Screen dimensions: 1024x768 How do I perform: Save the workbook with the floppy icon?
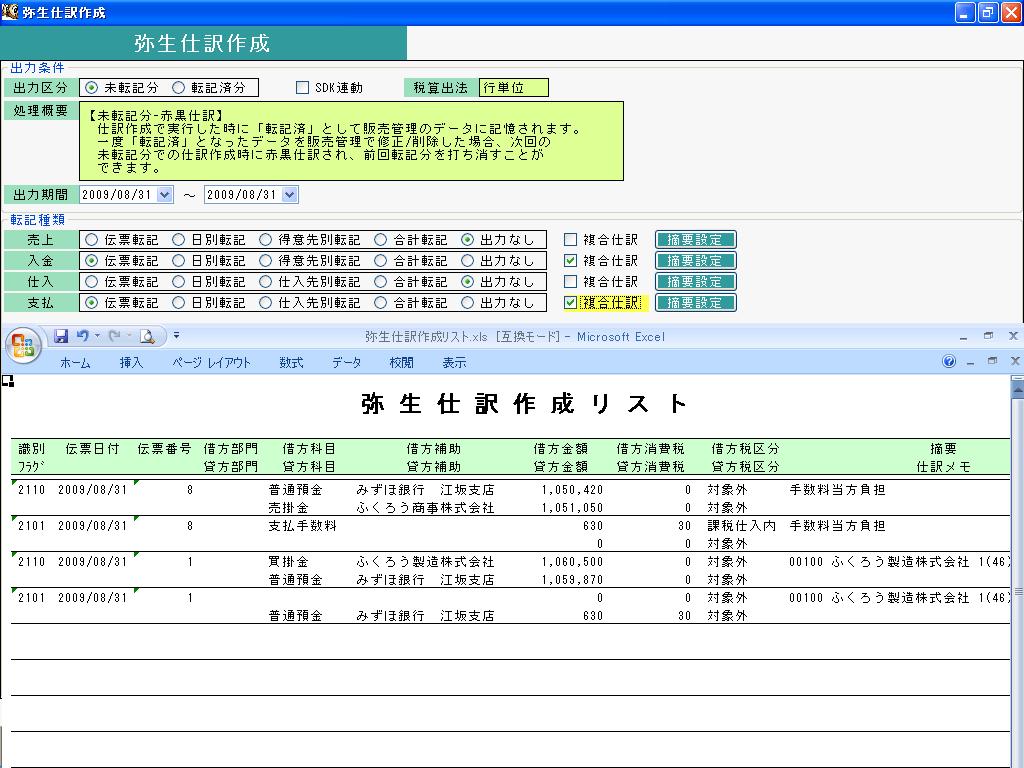[x=61, y=336]
